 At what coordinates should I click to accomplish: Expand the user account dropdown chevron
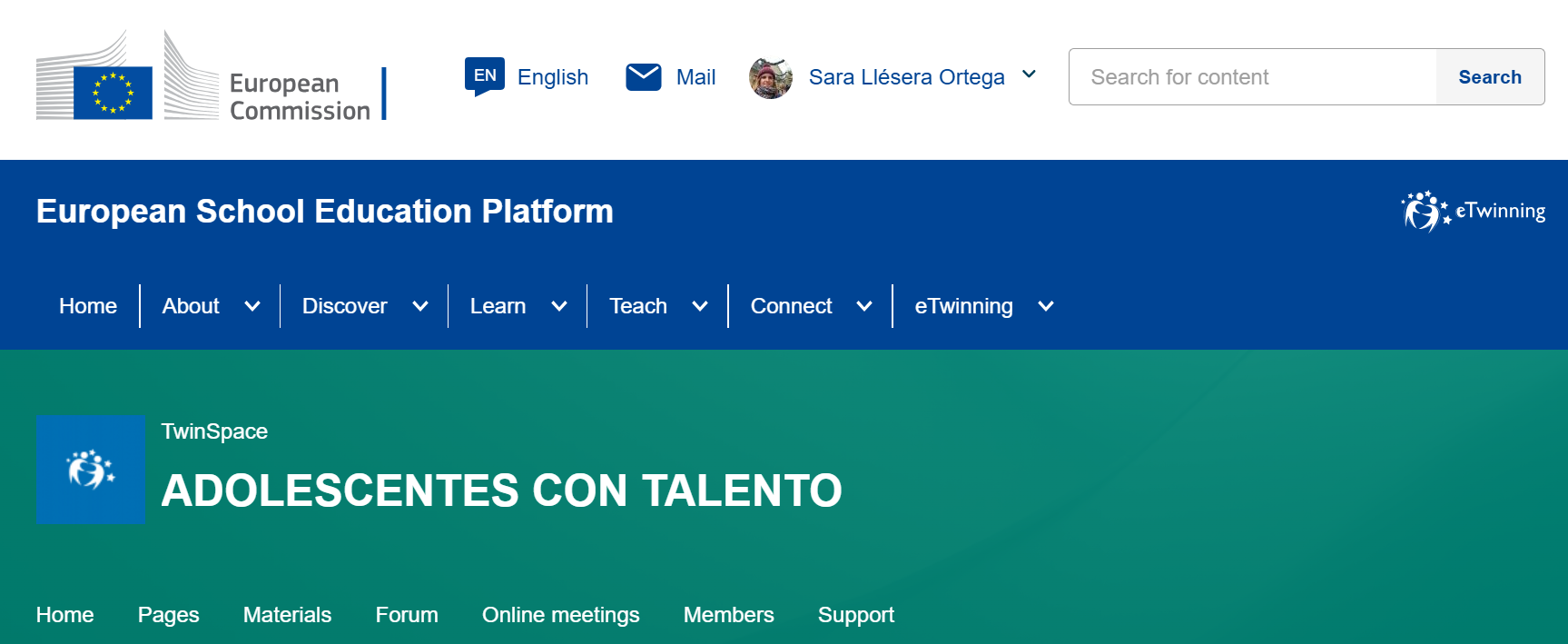click(x=1029, y=75)
